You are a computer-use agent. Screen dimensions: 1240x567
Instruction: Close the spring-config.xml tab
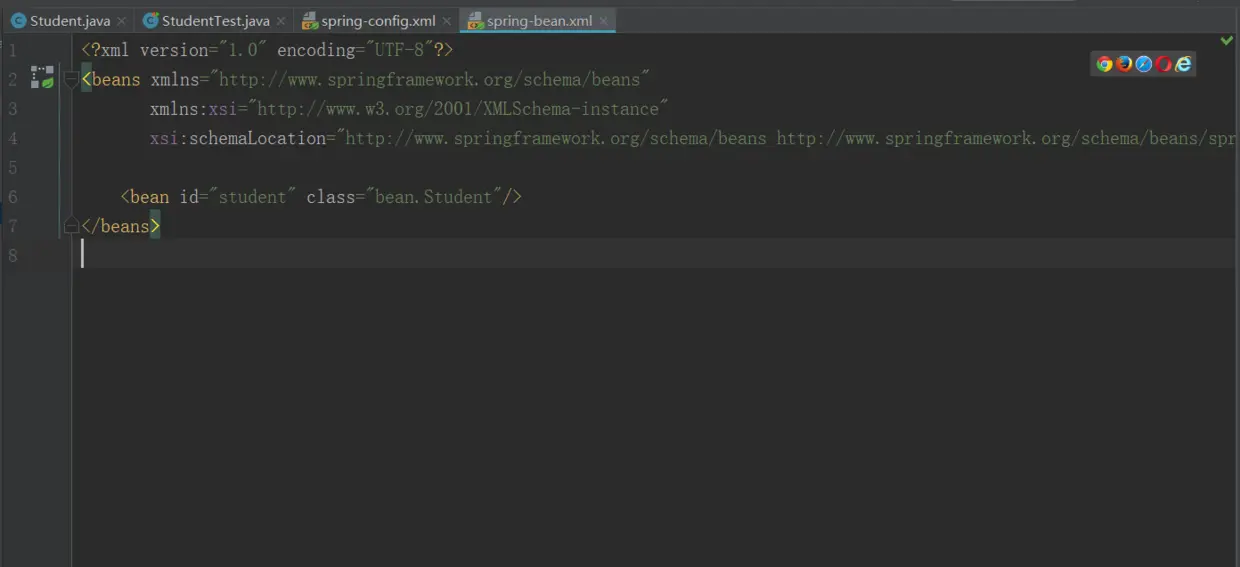(447, 21)
